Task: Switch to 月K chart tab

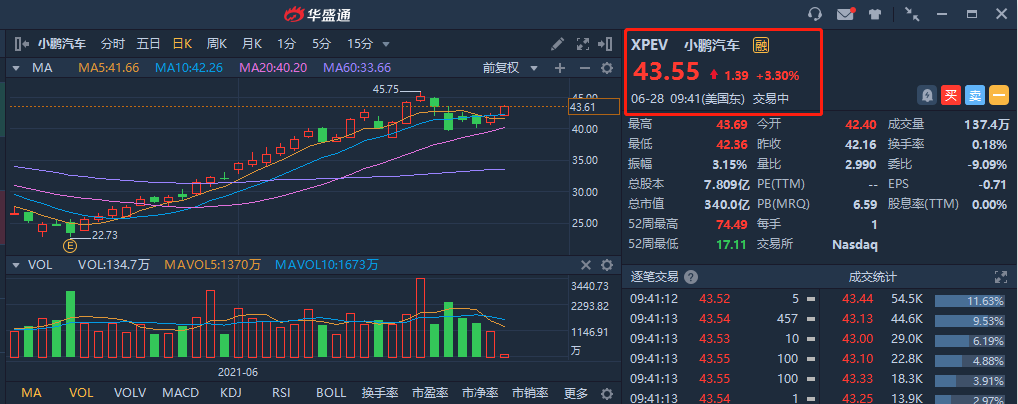Action: pos(252,44)
